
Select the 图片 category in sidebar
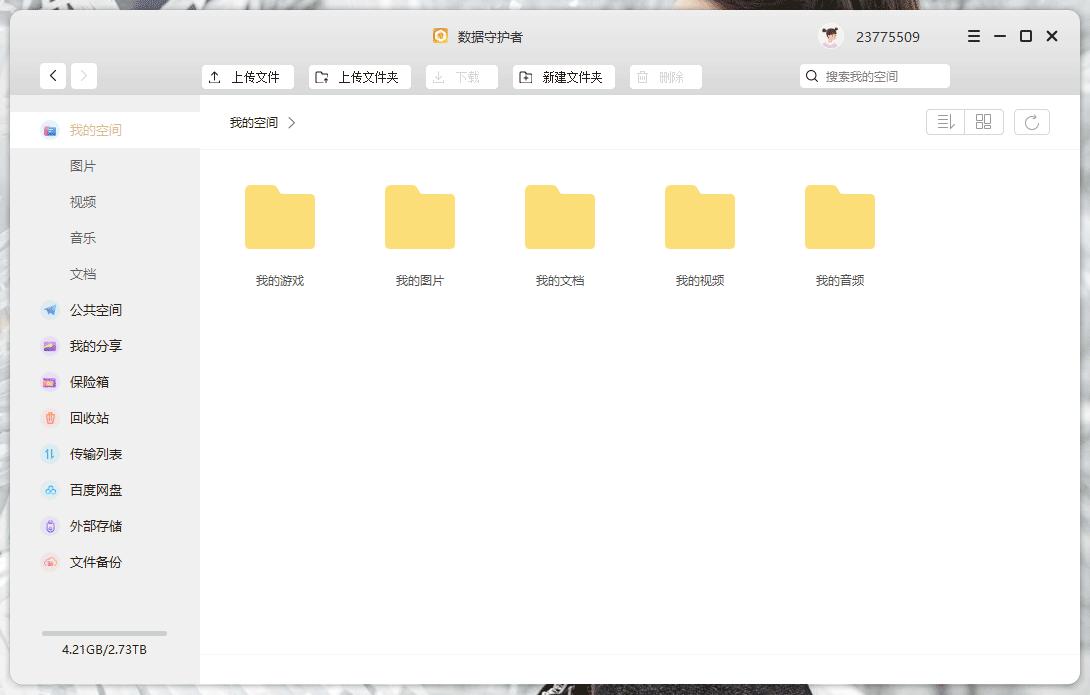click(x=84, y=165)
